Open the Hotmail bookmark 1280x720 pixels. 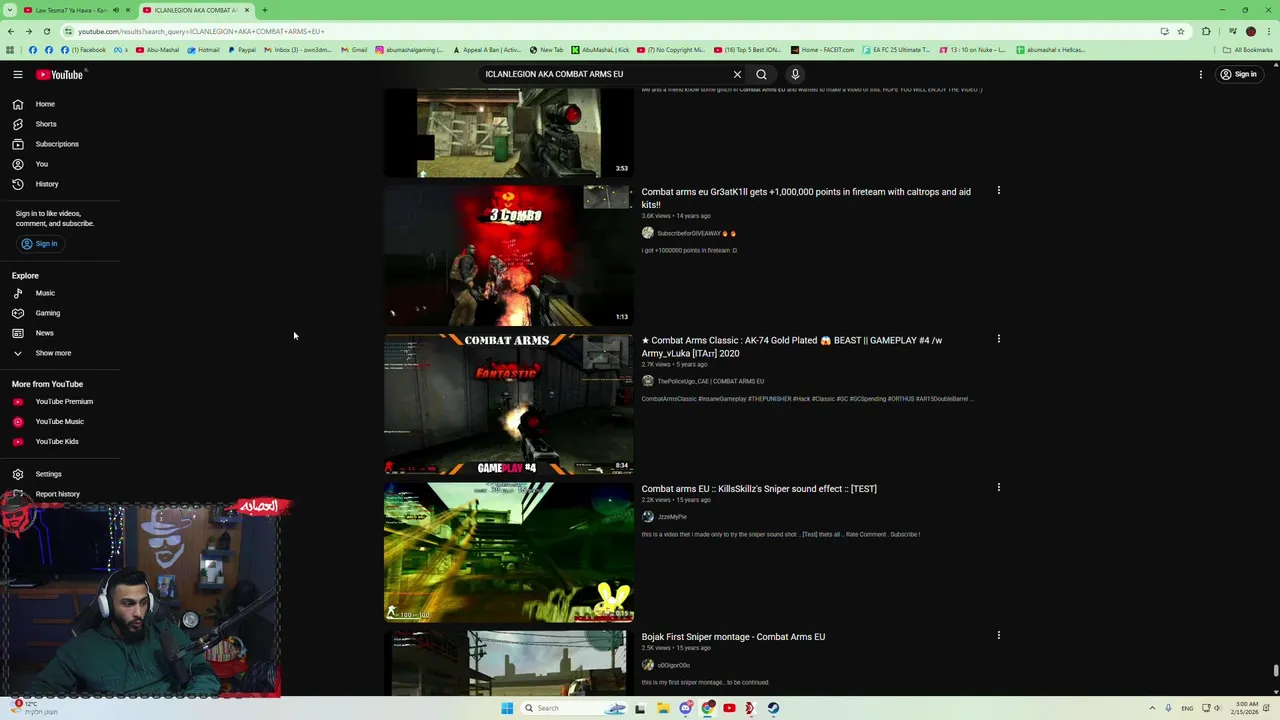(203, 50)
